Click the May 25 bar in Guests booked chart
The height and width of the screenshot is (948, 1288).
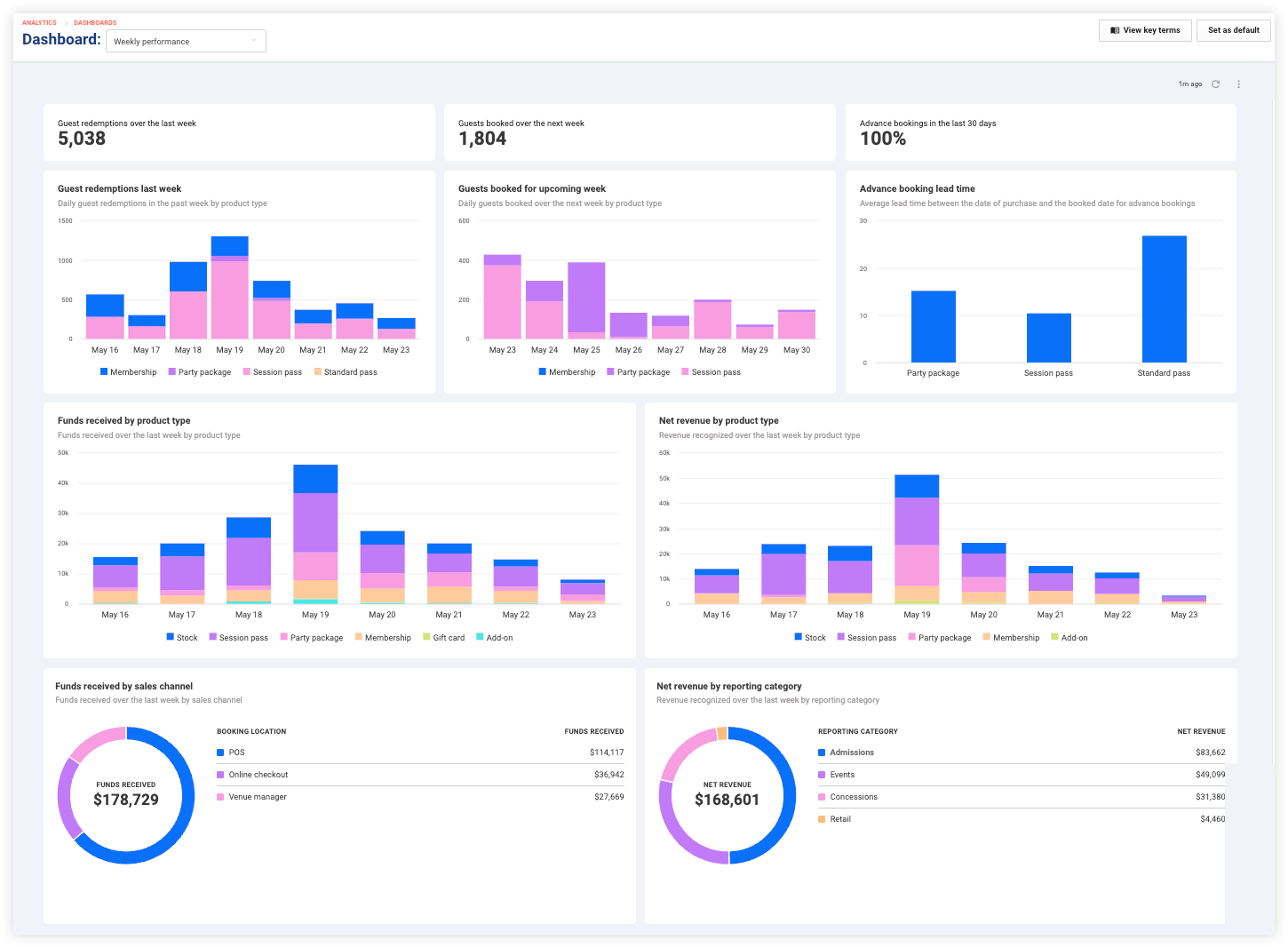click(x=586, y=300)
